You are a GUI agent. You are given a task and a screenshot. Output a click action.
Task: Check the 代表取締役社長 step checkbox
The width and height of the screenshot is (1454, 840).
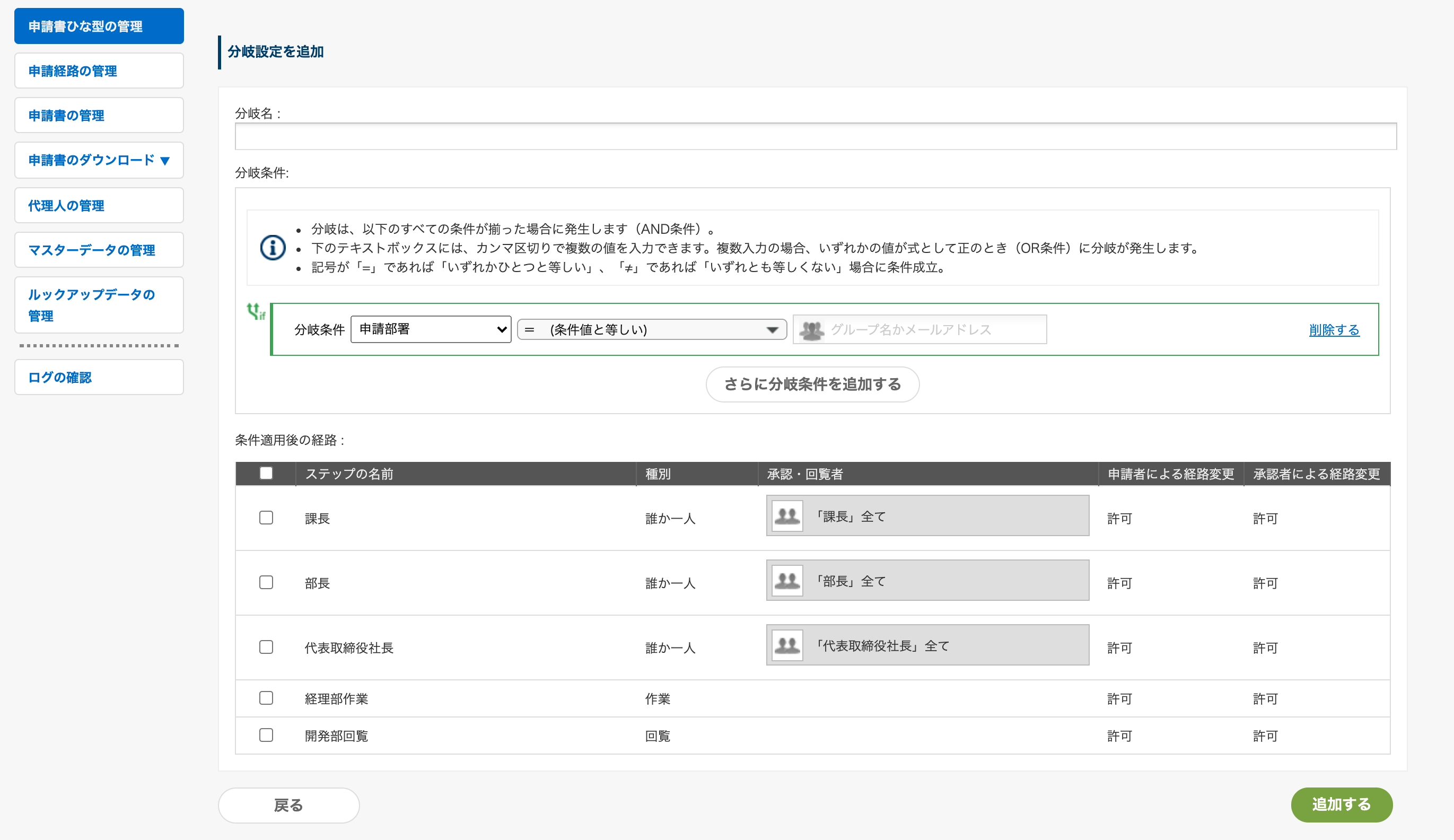coord(266,647)
